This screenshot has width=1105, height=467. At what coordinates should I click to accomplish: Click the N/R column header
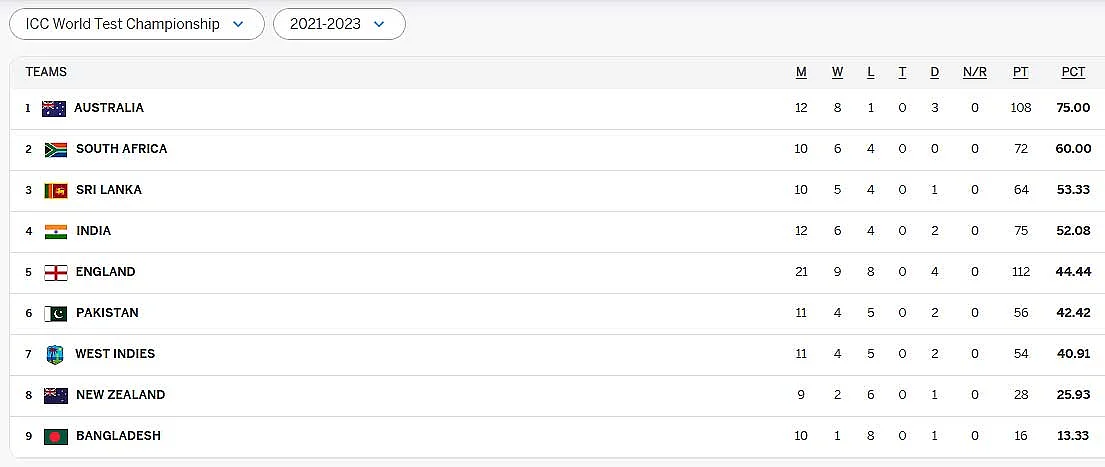pyautogui.click(x=975, y=73)
